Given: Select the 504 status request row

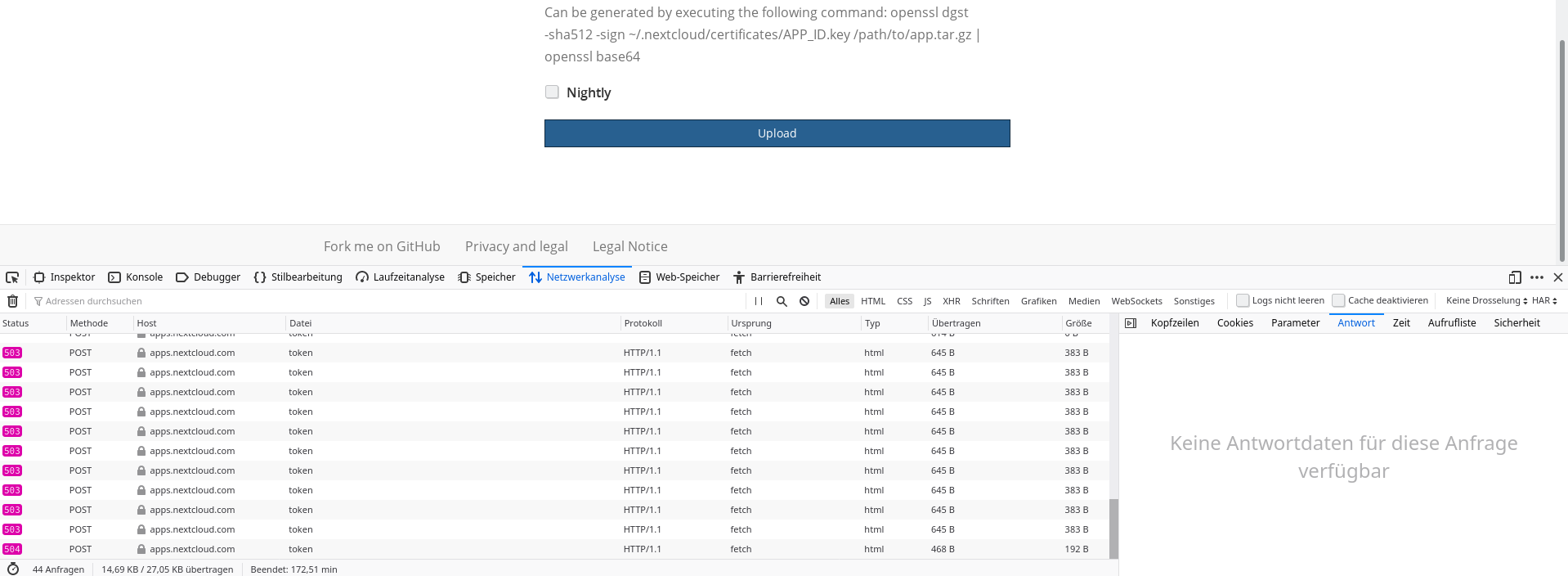Looking at the screenshot, I should click(x=554, y=549).
